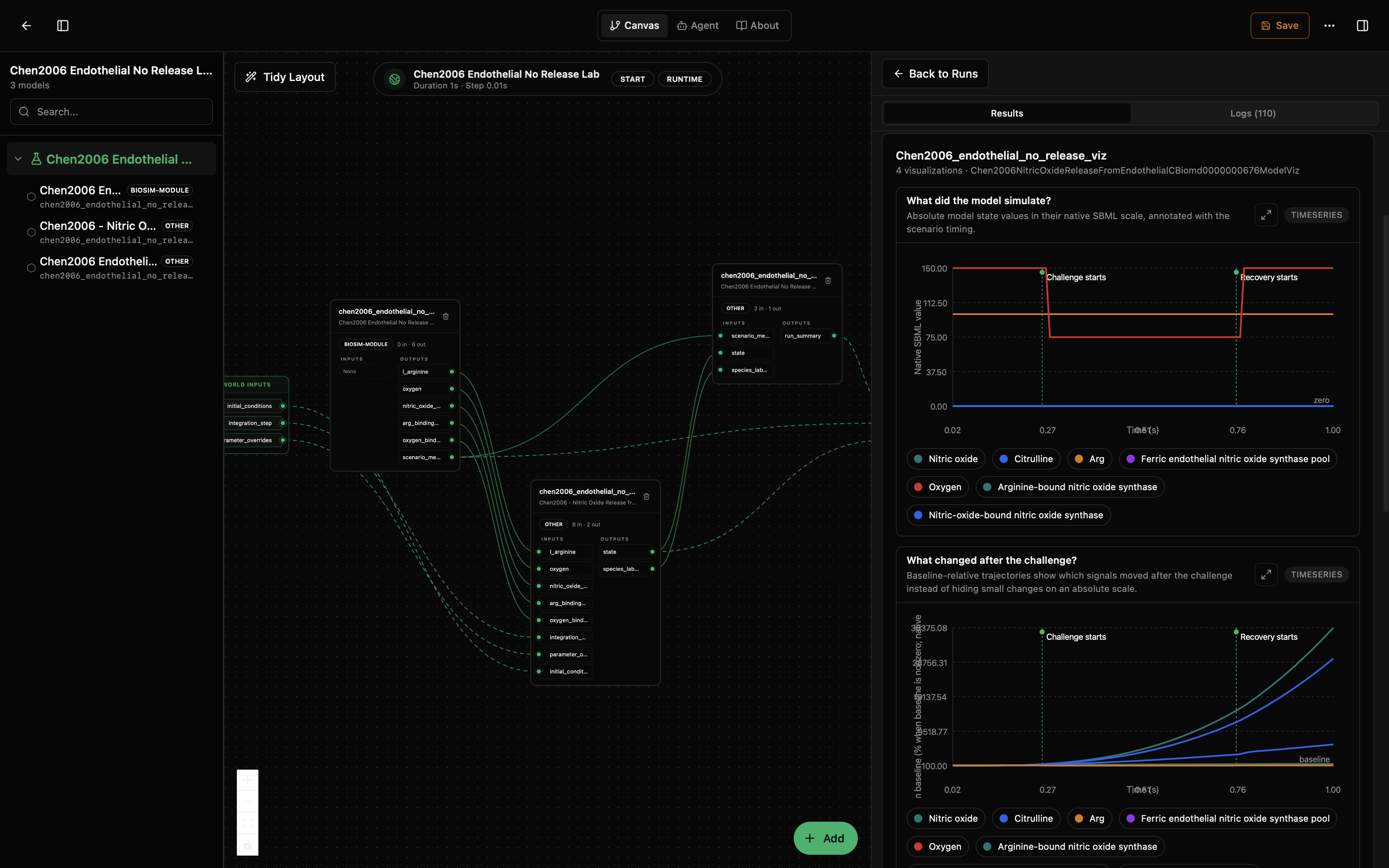
Task: Click Back to Runs
Action: (x=935, y=74)
